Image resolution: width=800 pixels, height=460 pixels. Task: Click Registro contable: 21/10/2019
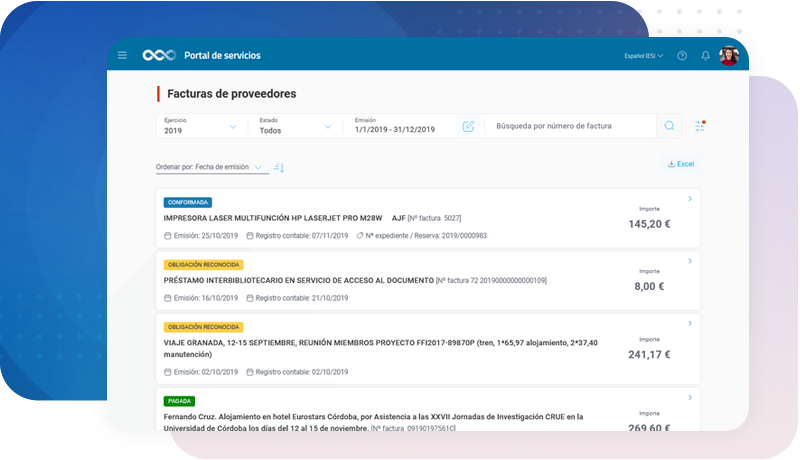(x=297, y=298)
